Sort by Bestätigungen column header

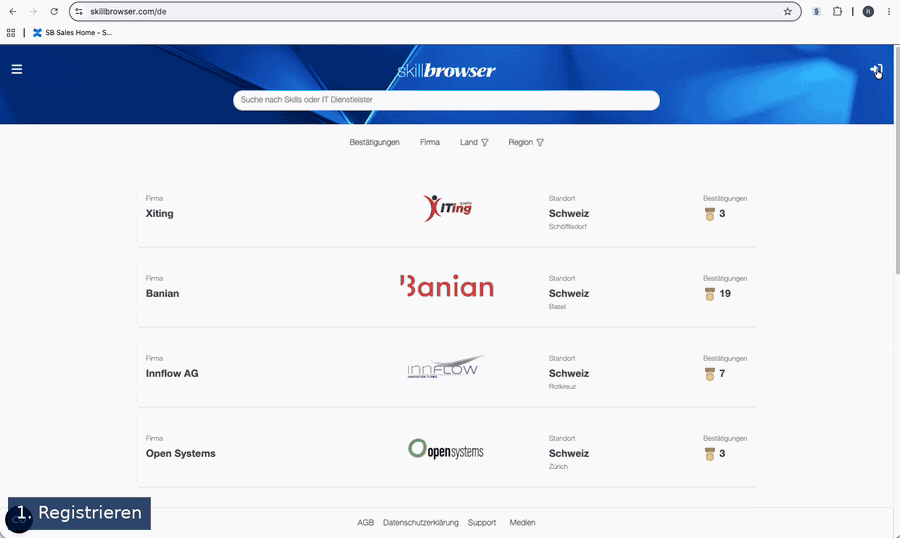tap(374, 142)
